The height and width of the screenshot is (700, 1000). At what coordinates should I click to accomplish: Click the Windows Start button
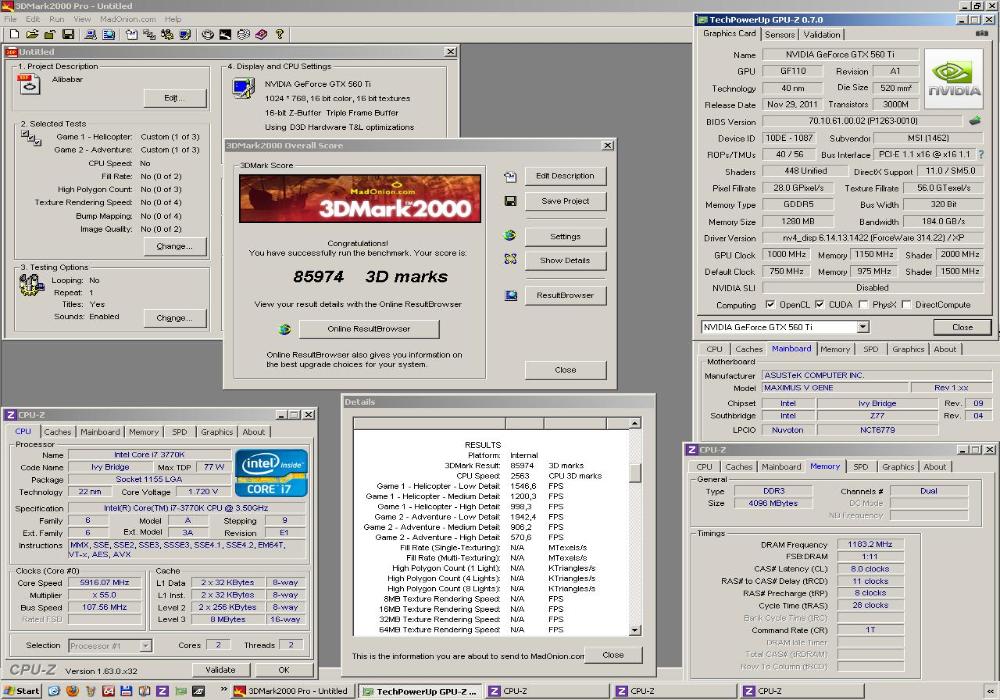[x=22, y=690]
